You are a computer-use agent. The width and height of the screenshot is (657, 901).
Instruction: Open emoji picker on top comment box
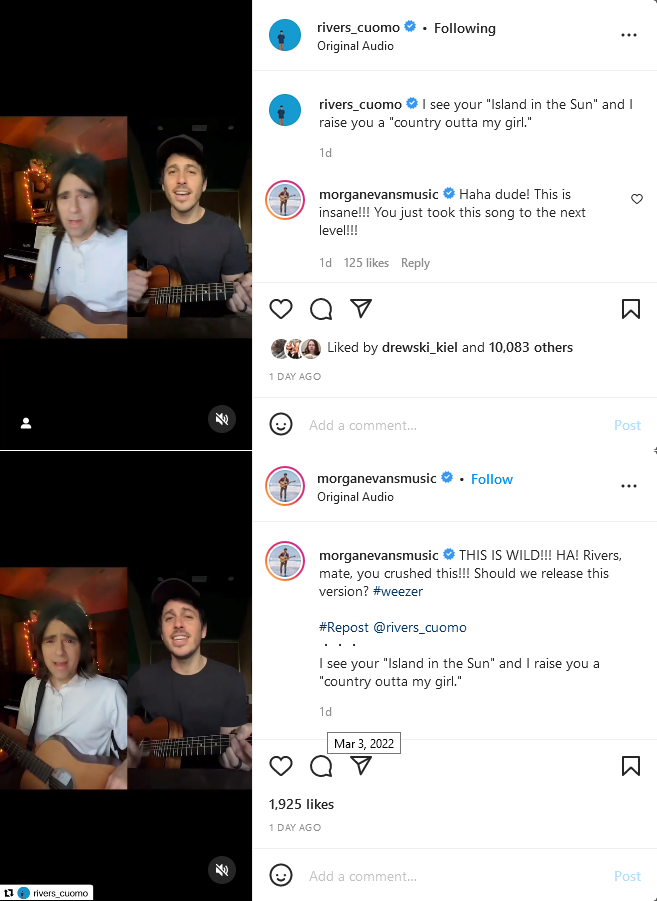tap(282, 425)
